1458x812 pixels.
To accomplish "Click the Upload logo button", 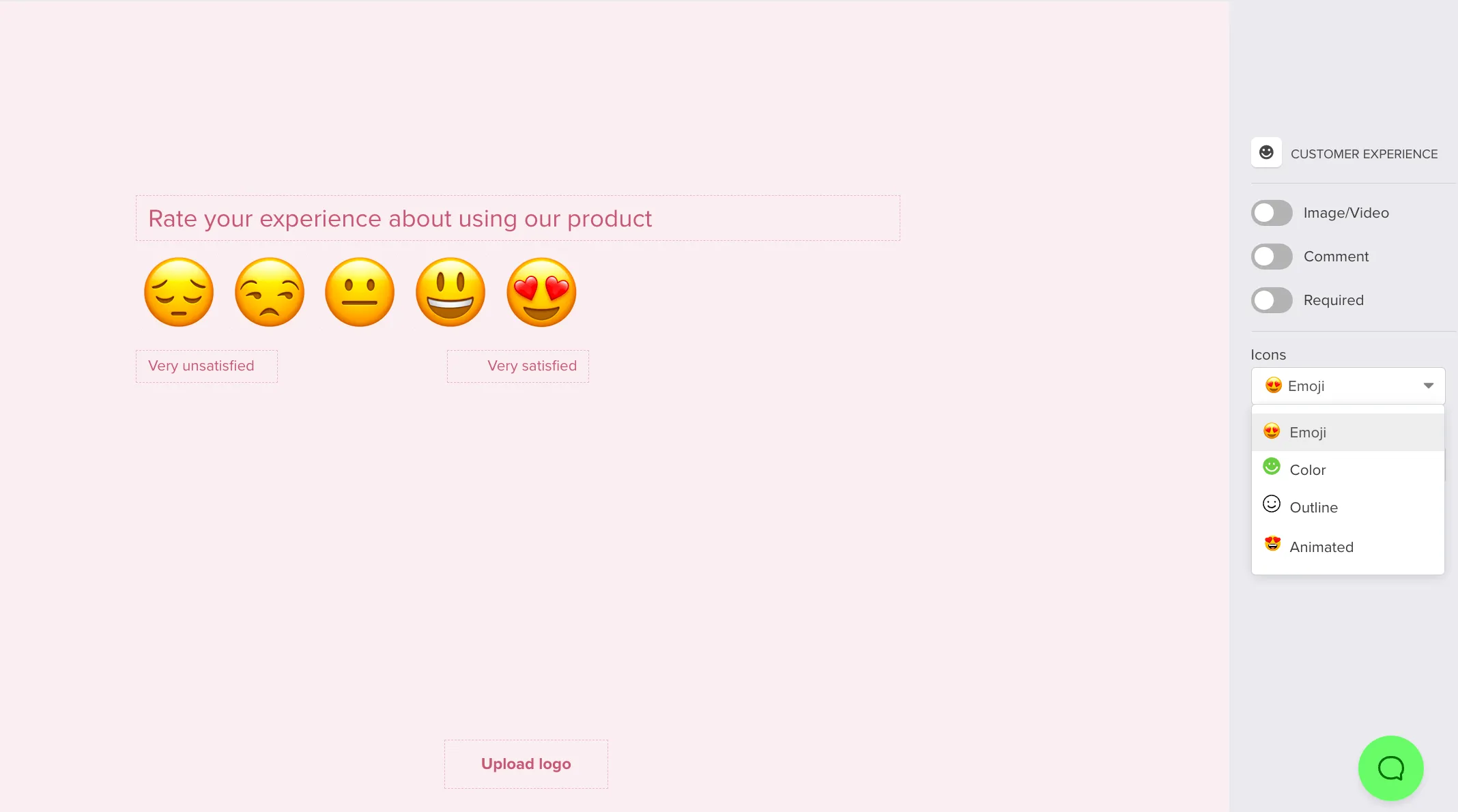I will [525, 764].
